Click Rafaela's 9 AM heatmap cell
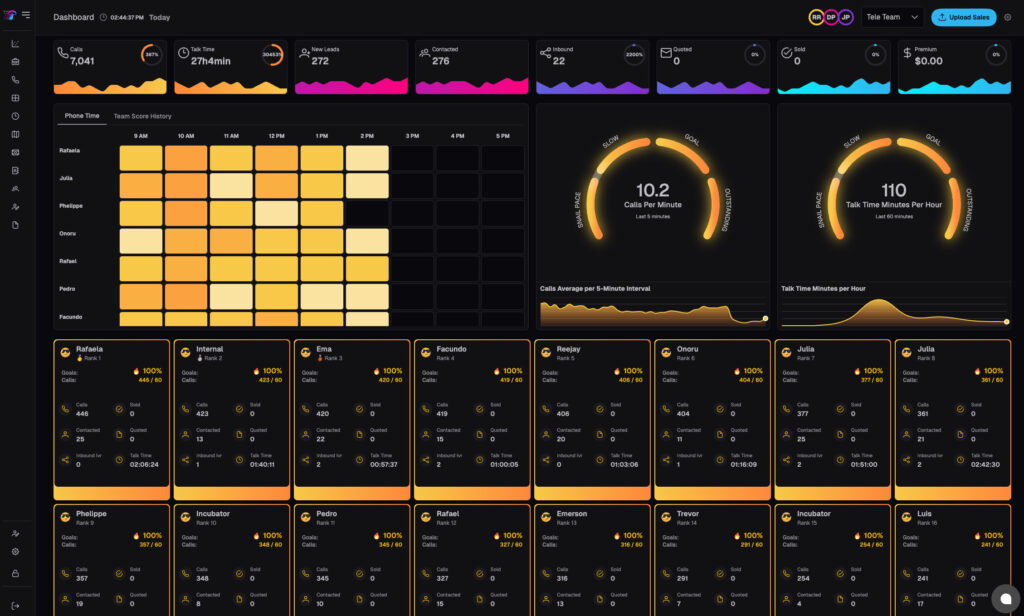Screen dimensions: 1024x616 (x=141, y=158)
